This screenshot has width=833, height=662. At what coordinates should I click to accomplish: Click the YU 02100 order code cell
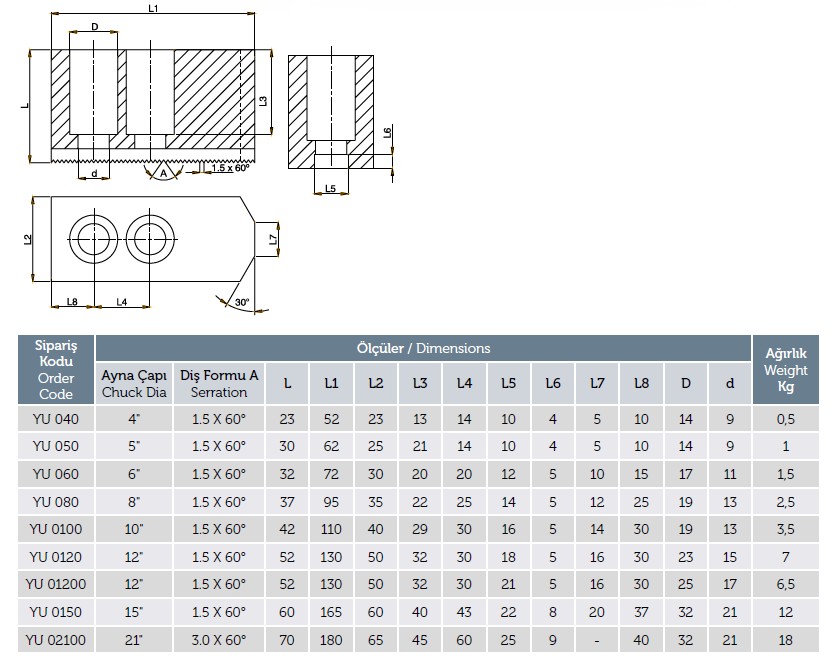[x=56, y=639]
